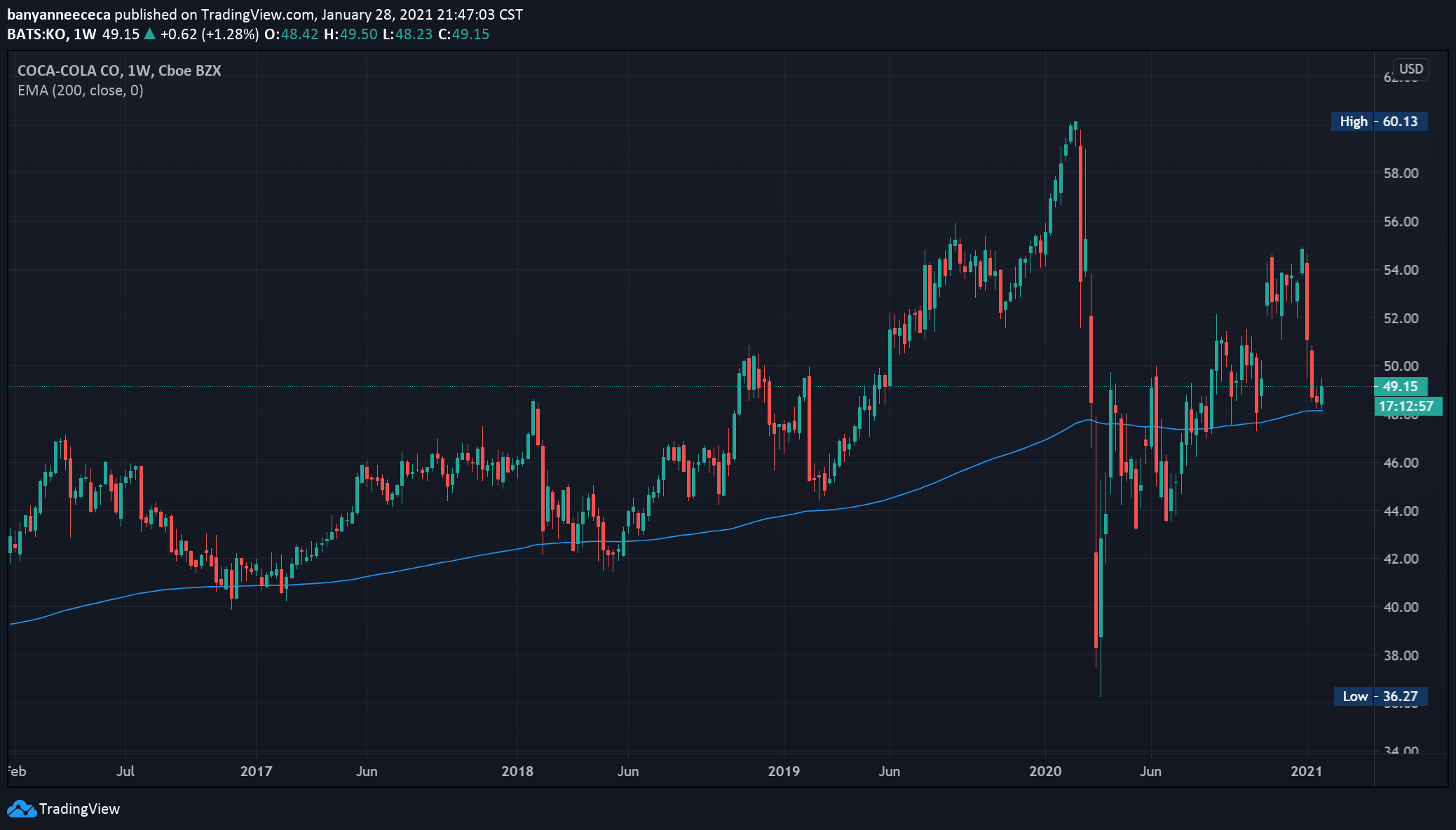This screenshot has height=830, width=1456.
Task: Click the 2019 label on time axis
Action: pos(784,771)
